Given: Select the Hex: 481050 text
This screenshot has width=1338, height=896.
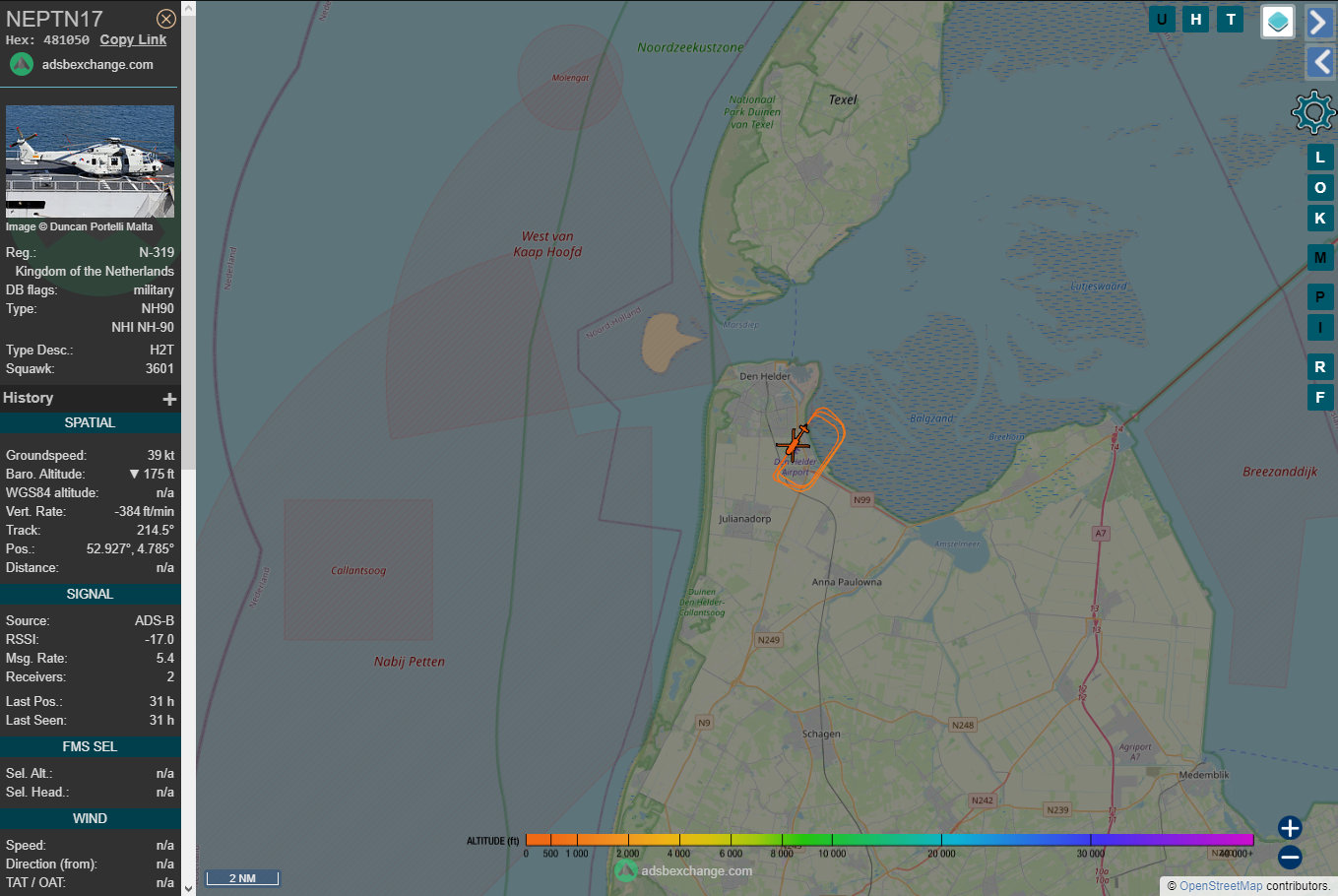Looking at the screenshot, I should pyautogui.click(x=47, y=40).
